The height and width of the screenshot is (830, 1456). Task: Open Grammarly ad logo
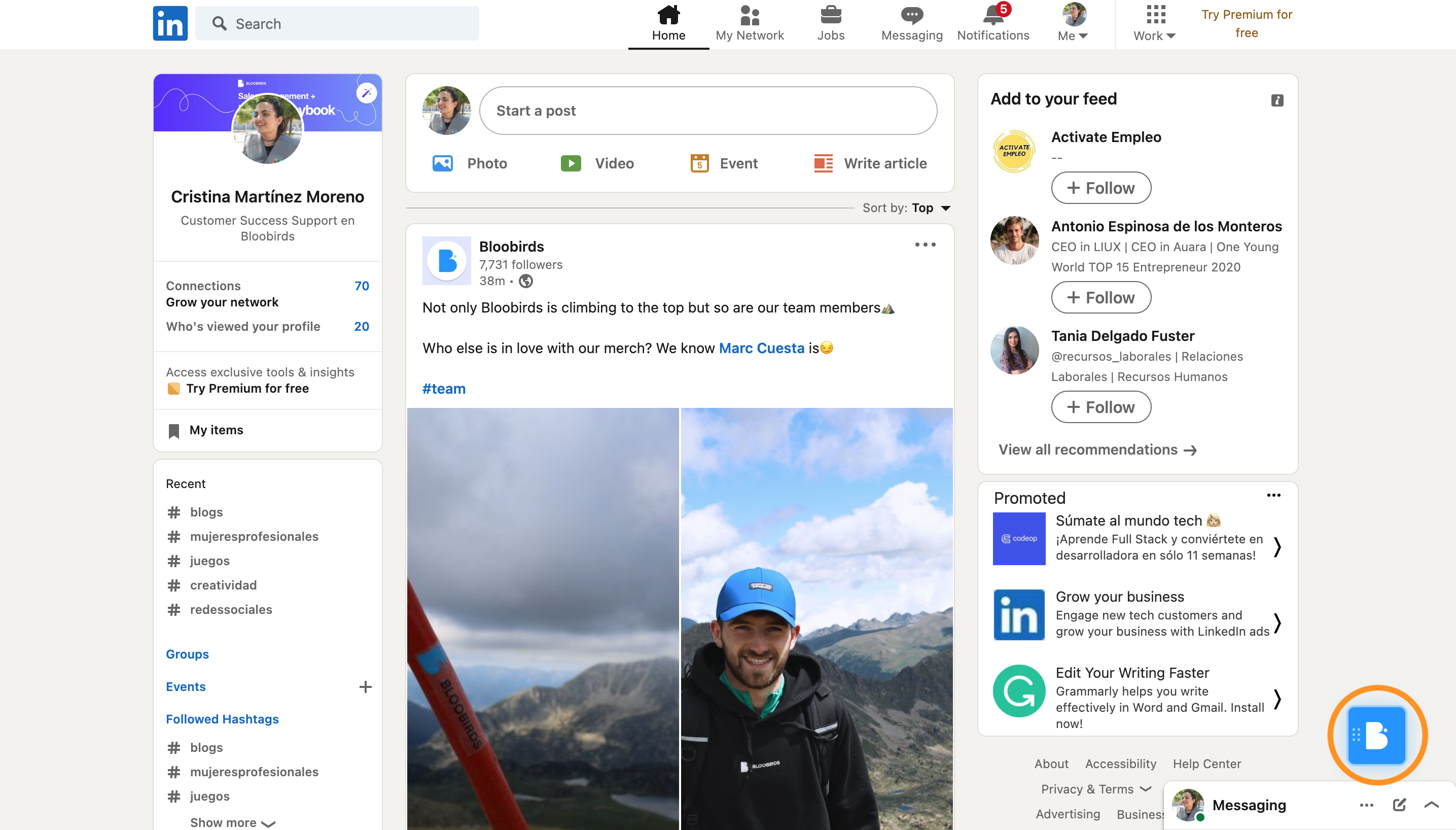pos(1019,690)
